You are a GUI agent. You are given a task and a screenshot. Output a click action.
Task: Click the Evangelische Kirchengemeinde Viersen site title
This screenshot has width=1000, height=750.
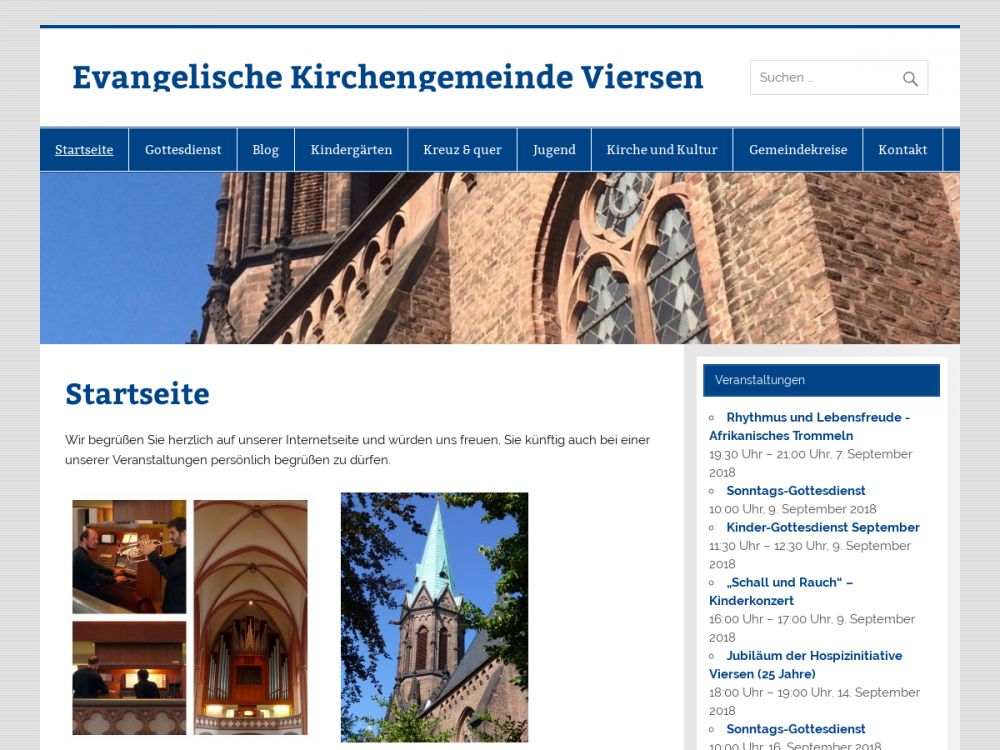[387, 77]
